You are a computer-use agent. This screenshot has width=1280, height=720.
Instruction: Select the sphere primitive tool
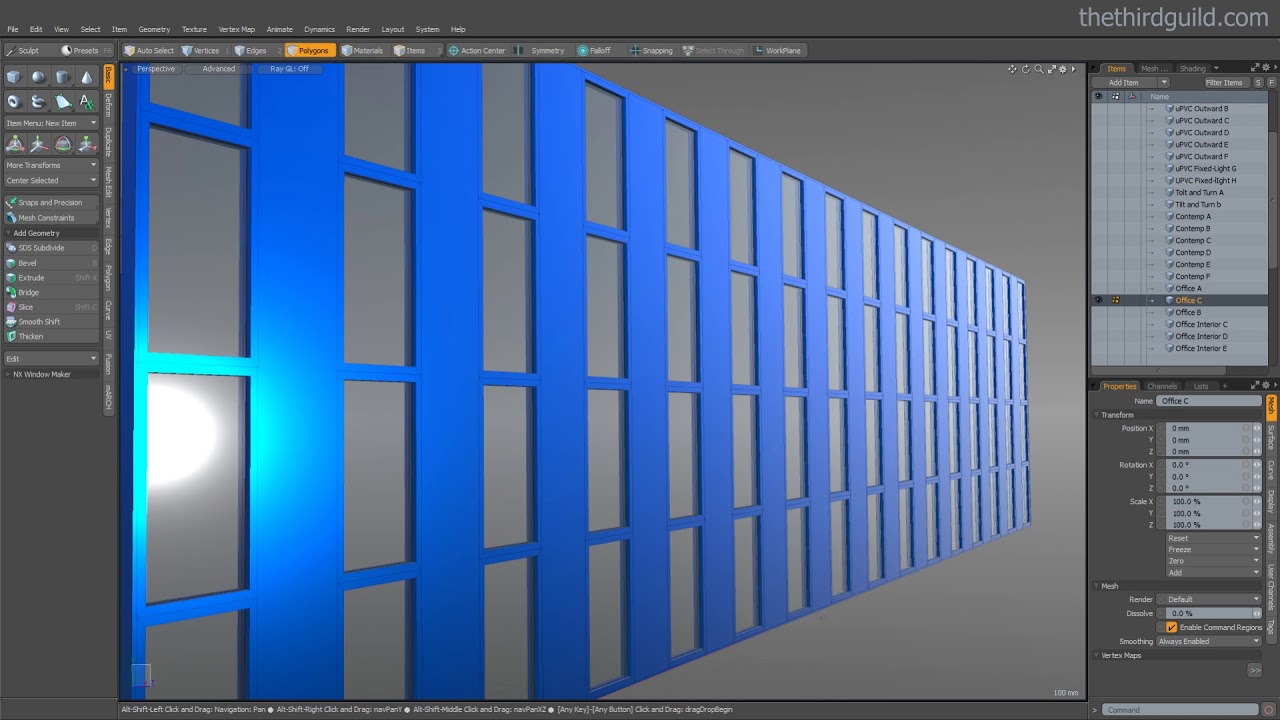(38, 77)
